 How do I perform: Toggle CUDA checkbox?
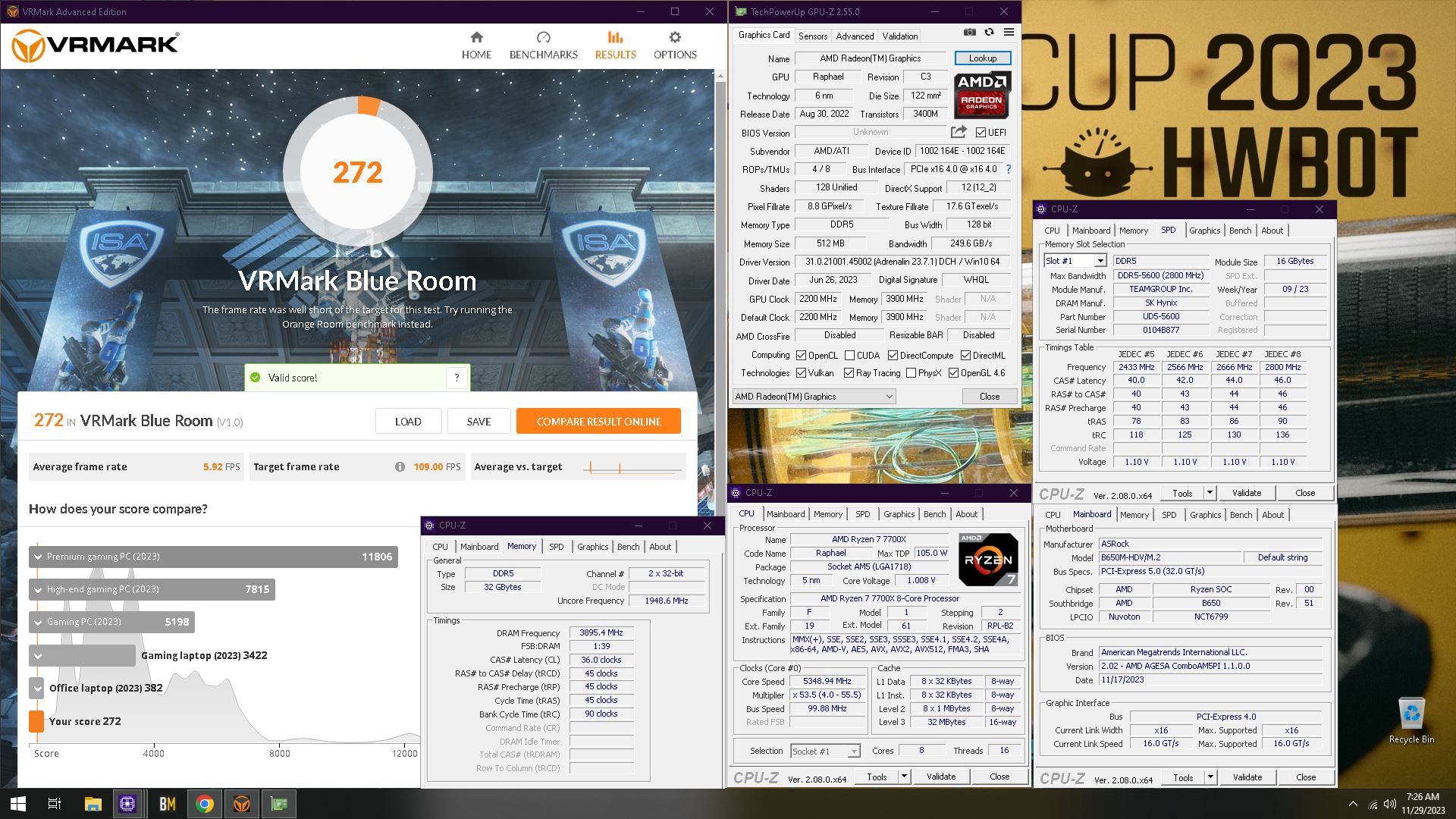849,356
